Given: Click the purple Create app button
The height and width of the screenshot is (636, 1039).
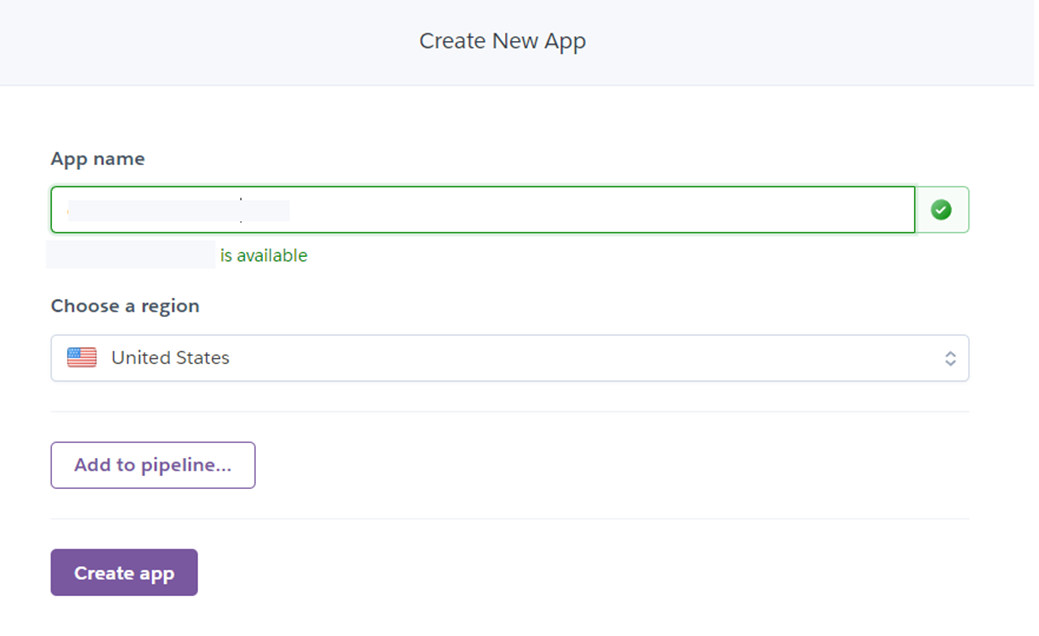Looking at the screenshot, I should [x=124, y=573].
